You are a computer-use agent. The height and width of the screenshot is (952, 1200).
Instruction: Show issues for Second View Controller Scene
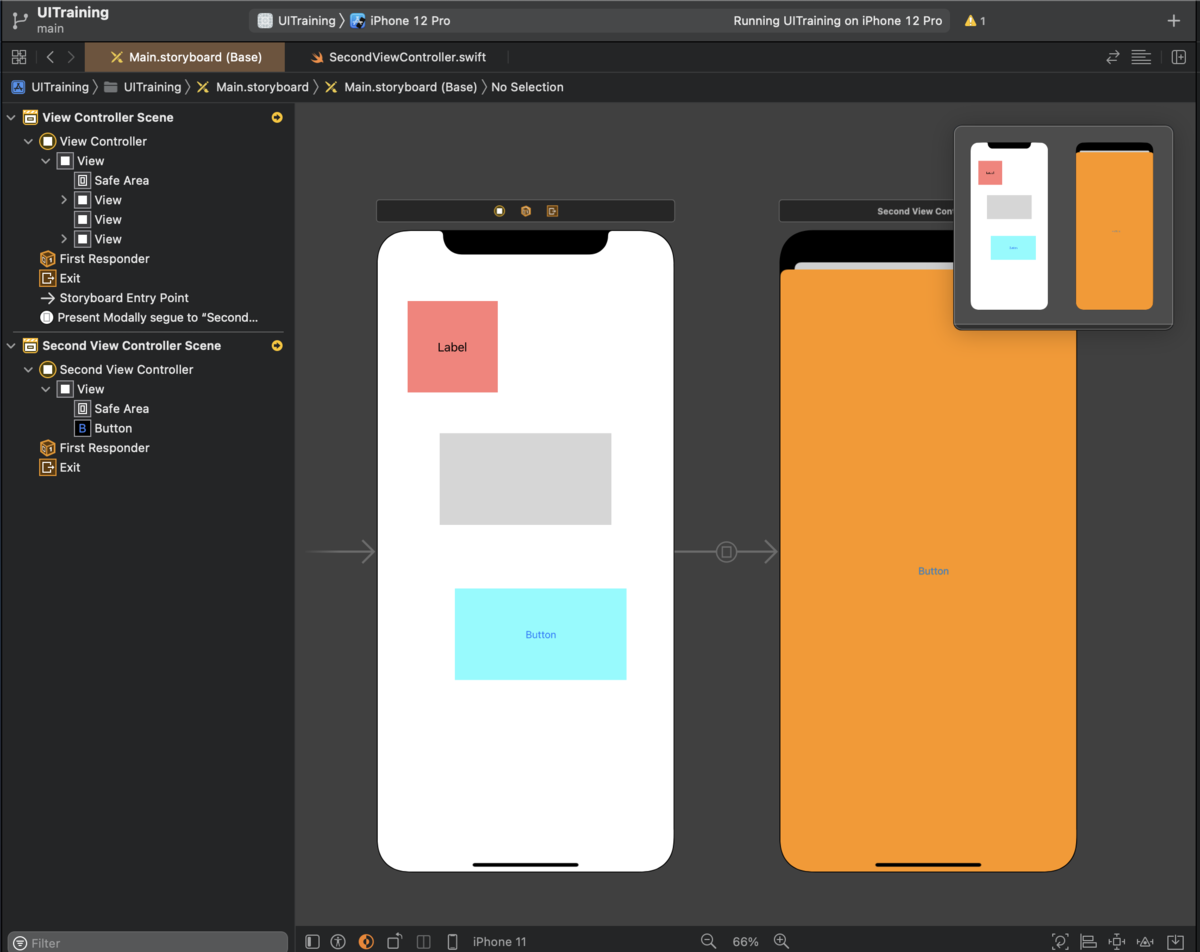click(x=277, y=345)
